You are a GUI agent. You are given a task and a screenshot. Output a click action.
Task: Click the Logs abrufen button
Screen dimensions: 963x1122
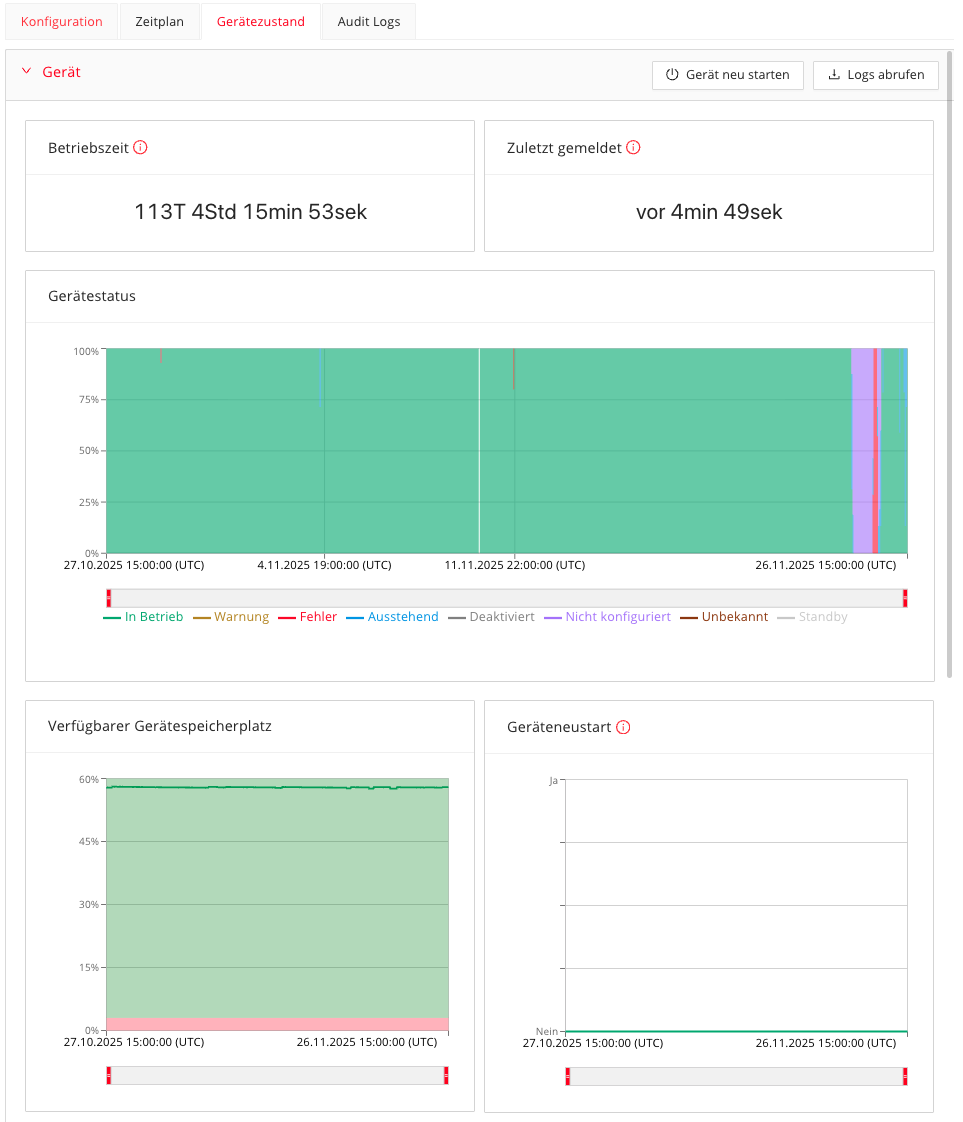(x=876, y=74)
